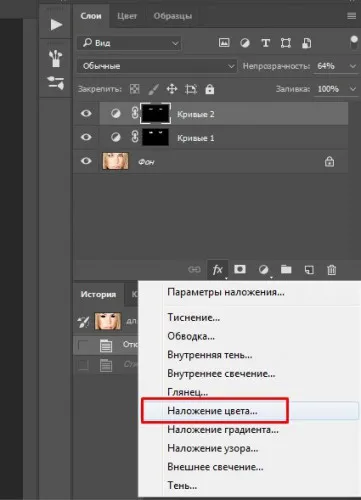Filter layers by shape layers icon
Screen dimensions: 361x500
pos(286,43)
